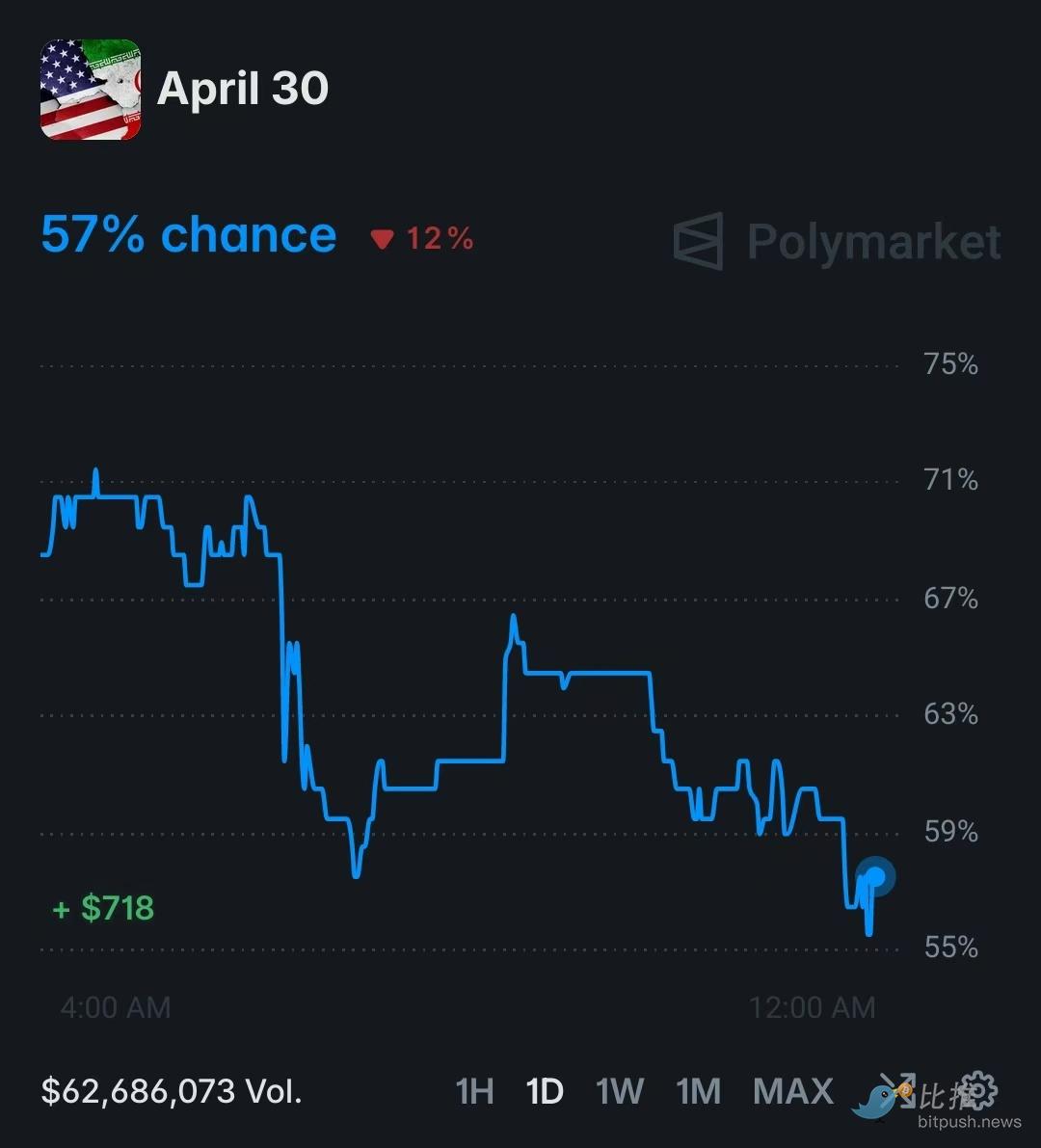Click the 4:00 AM time axis label
Image resolution: width=1041 pixels, height=1148 pixels.
click(116, 1008)
